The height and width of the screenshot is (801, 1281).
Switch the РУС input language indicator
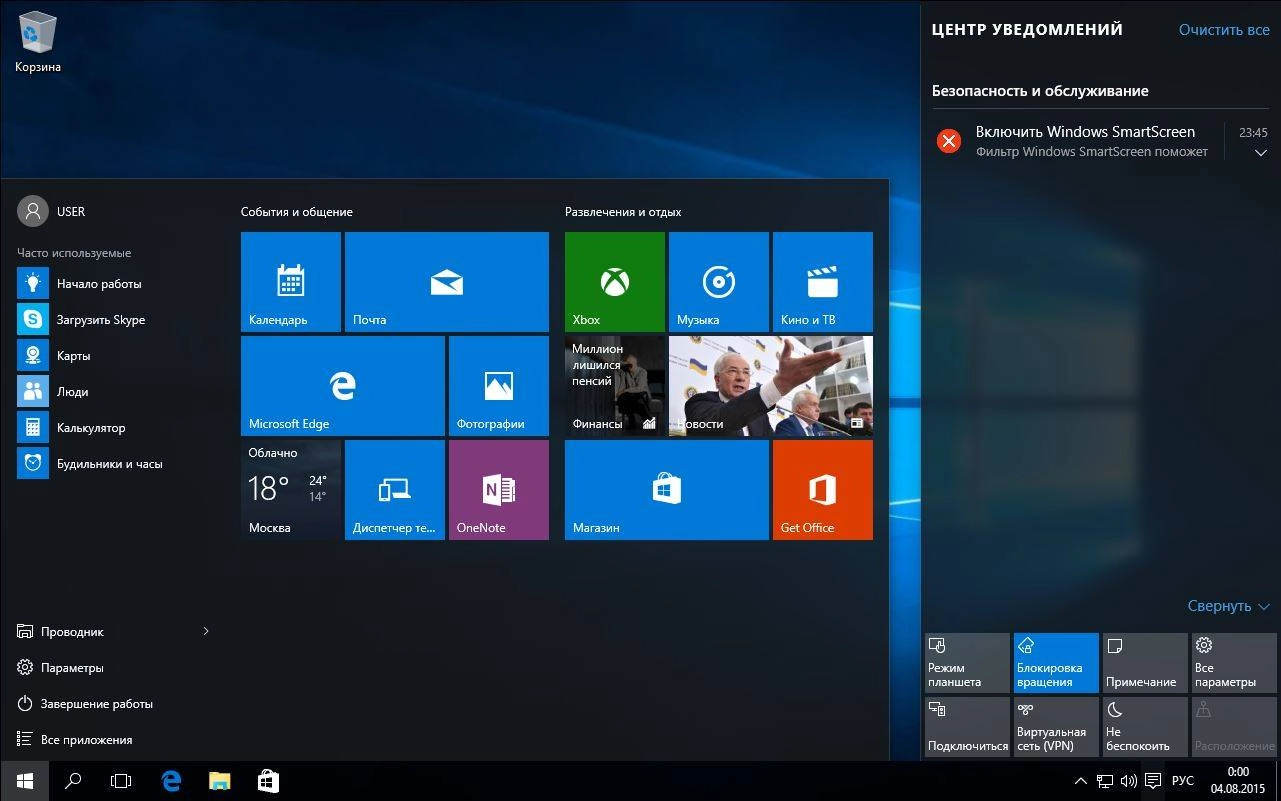1182,781
